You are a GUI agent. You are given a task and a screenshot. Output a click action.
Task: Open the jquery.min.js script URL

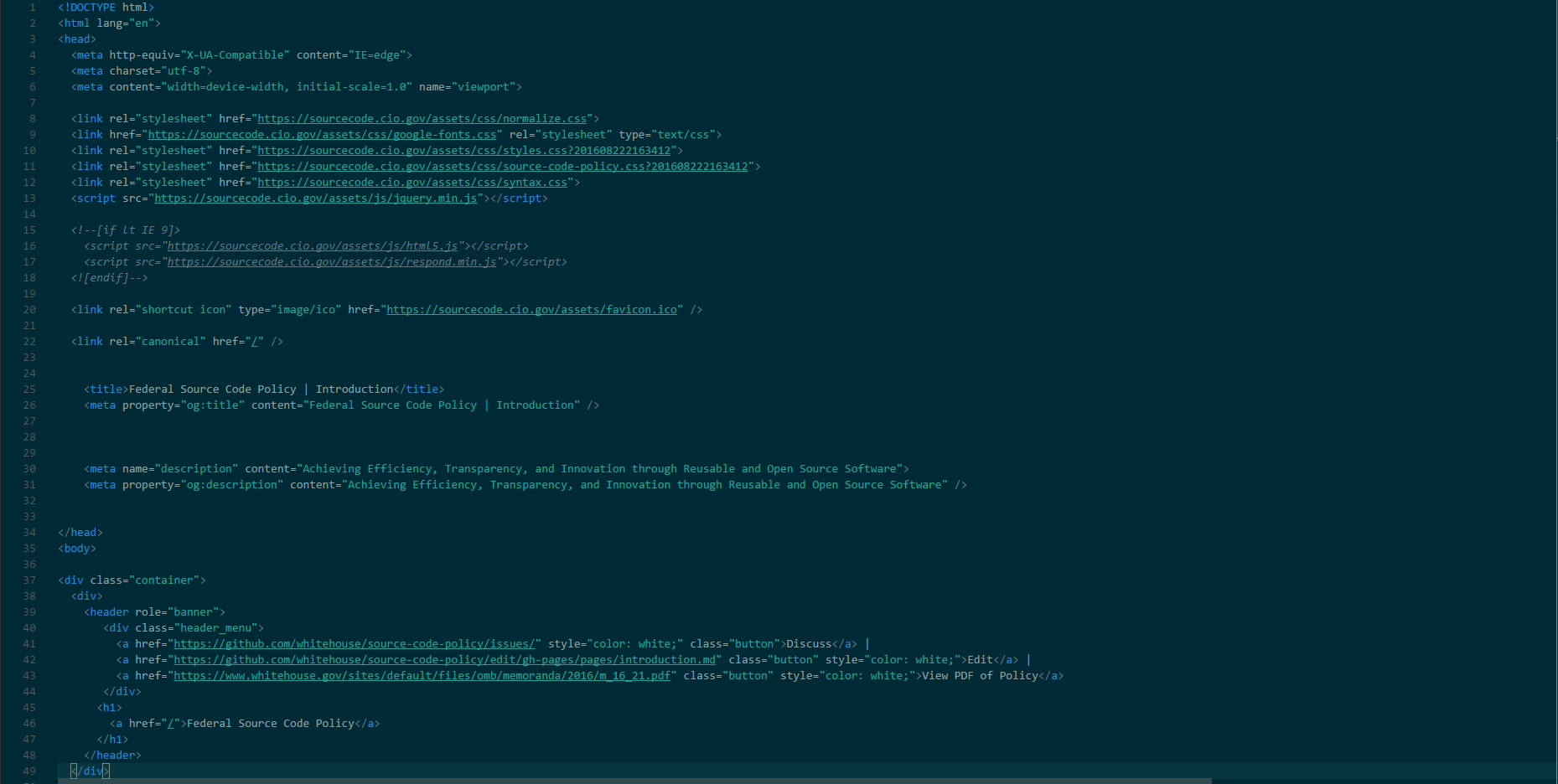(316, 199)
